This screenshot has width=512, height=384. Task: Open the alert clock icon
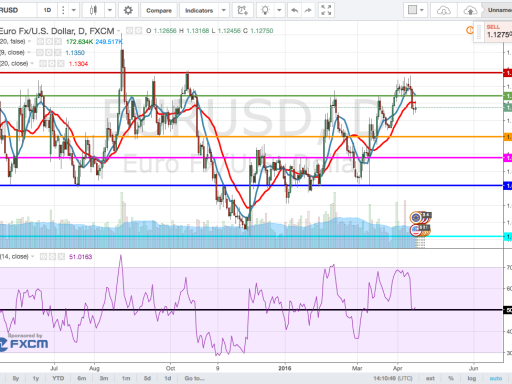pos(243,10)
